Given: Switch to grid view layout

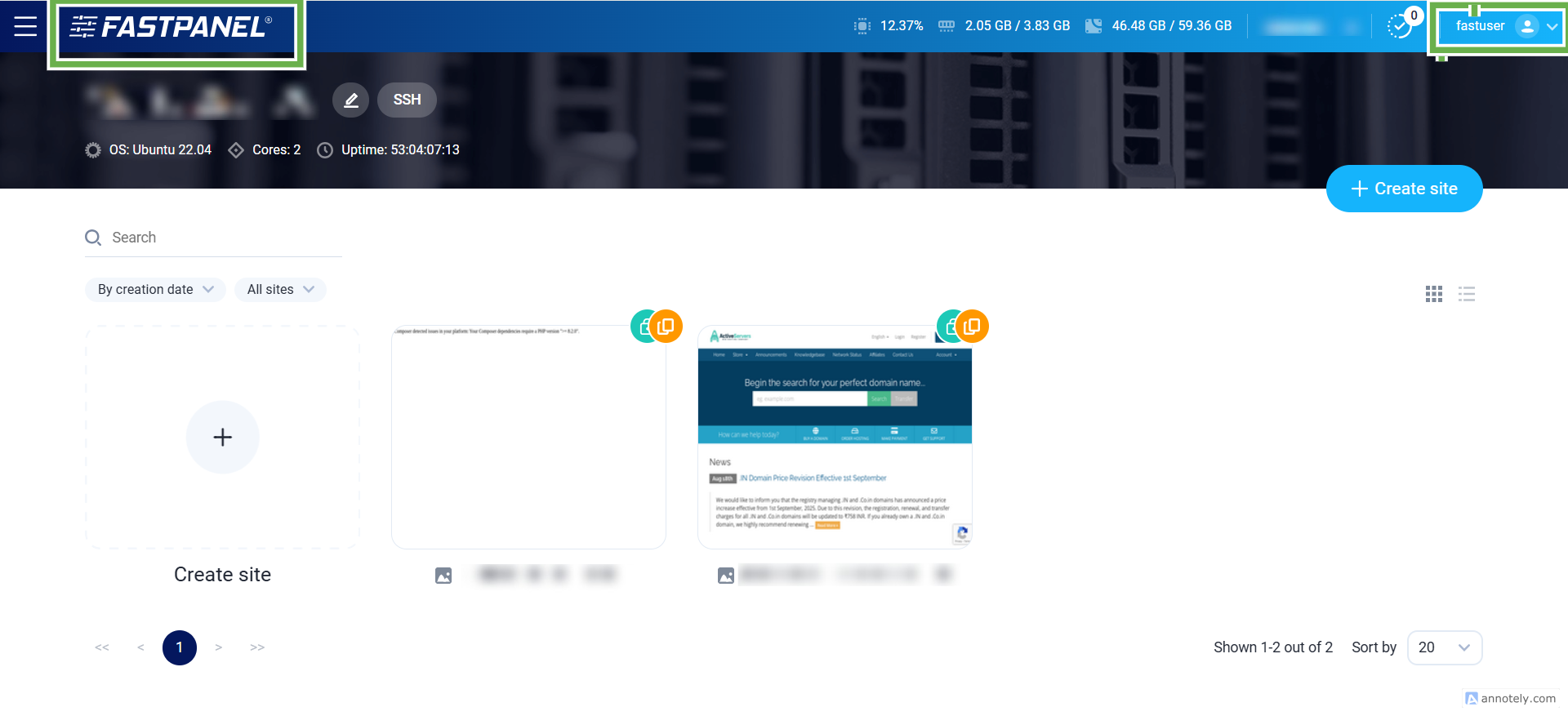Looking at the screenshot, I should (1433, 294).
